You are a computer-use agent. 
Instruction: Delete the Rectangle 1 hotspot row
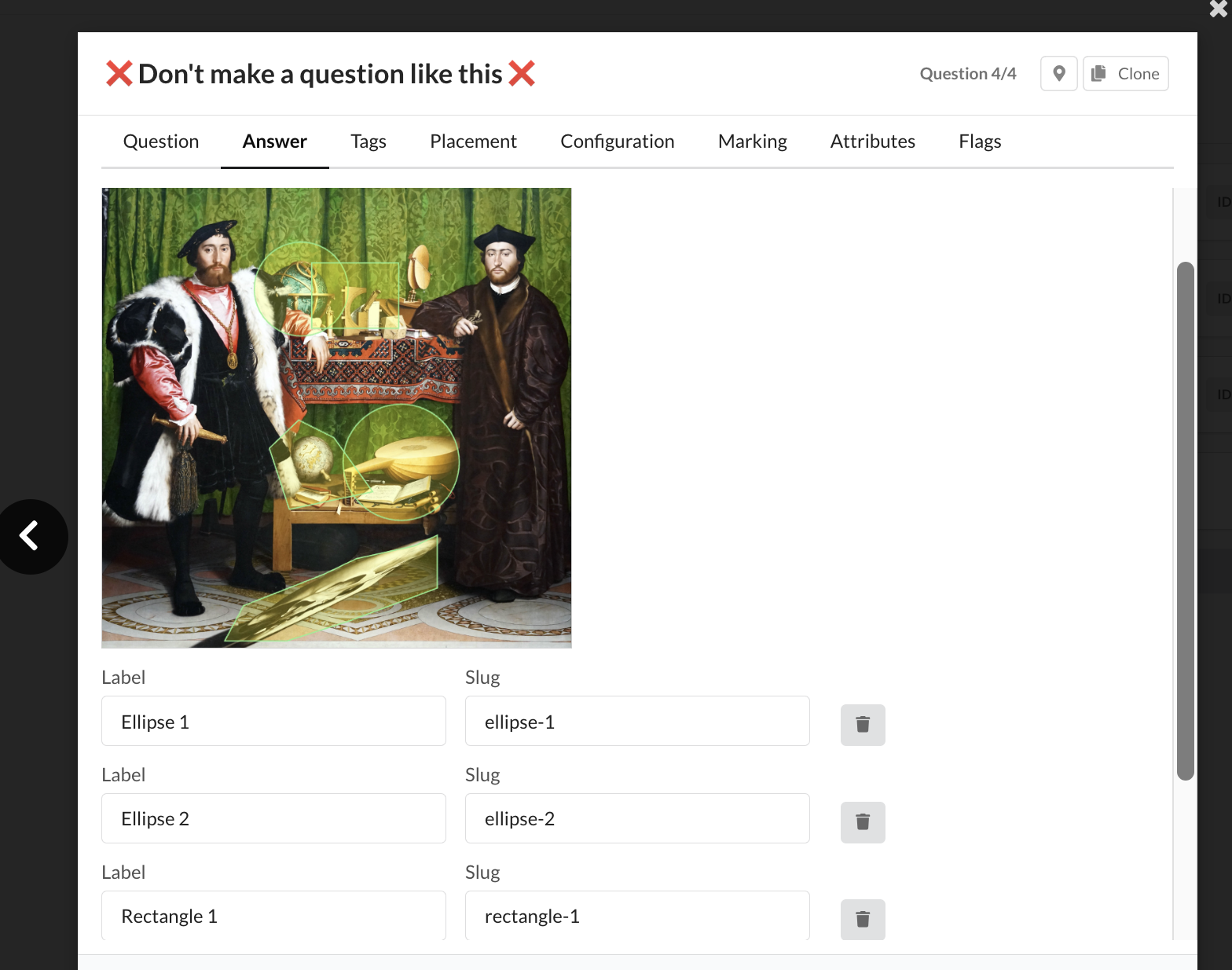862,919
